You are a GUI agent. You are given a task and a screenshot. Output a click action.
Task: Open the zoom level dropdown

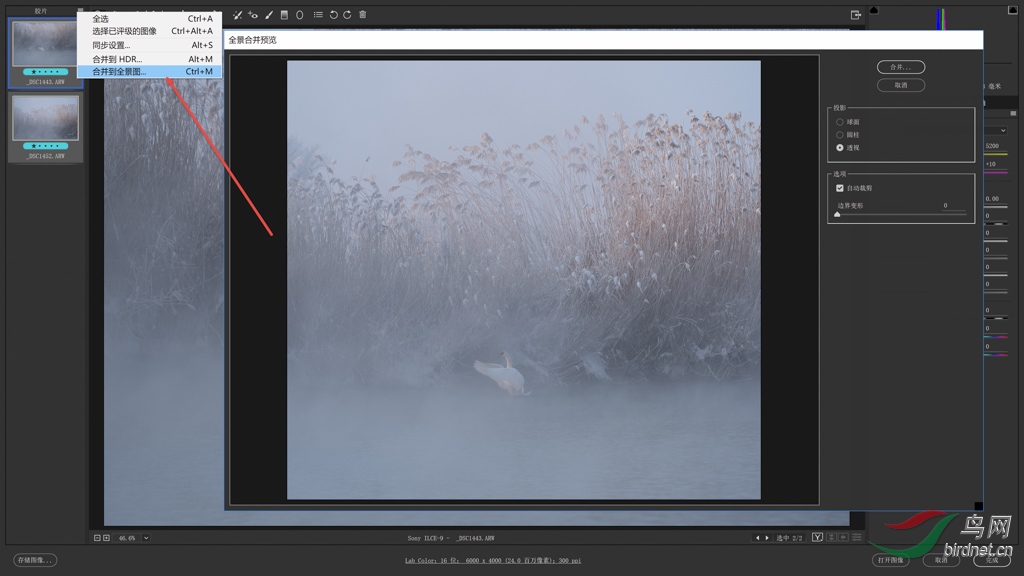146,538
